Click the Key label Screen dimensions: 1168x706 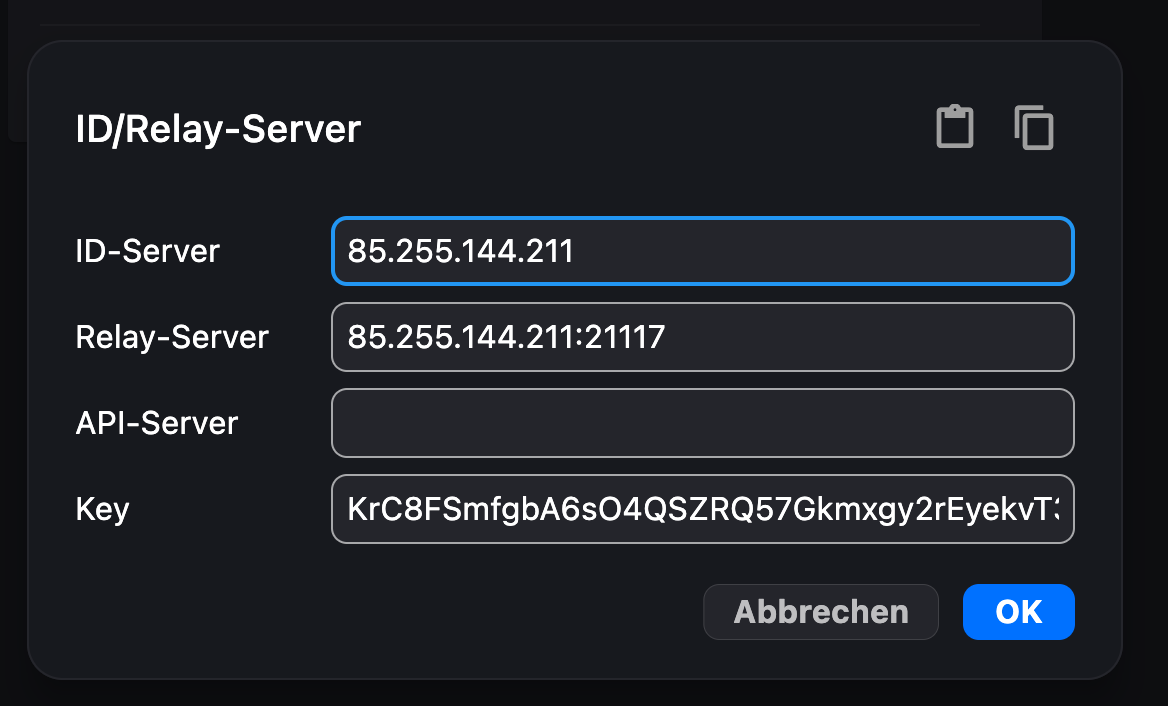[103, 509]
